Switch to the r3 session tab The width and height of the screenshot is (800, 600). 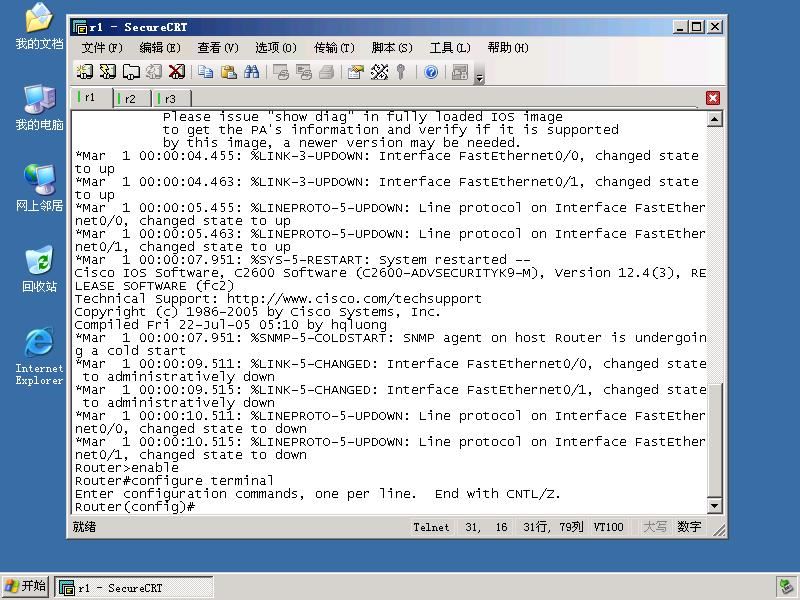(172, 98)
